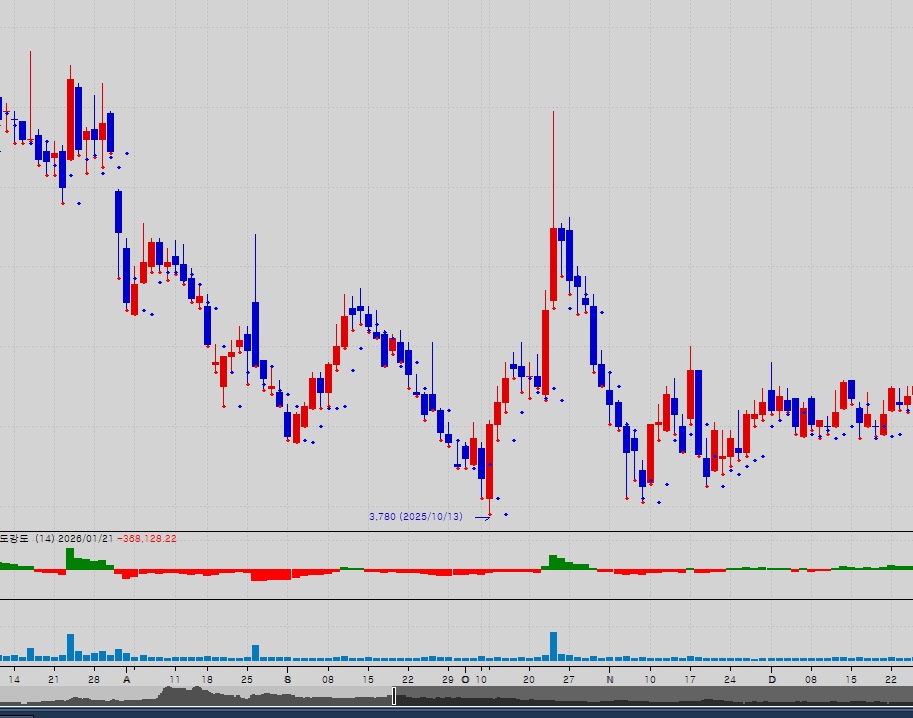This screenshot has width=913, height=718.
Task: Select date label 11 on the time axis
Action: (175, 678)
